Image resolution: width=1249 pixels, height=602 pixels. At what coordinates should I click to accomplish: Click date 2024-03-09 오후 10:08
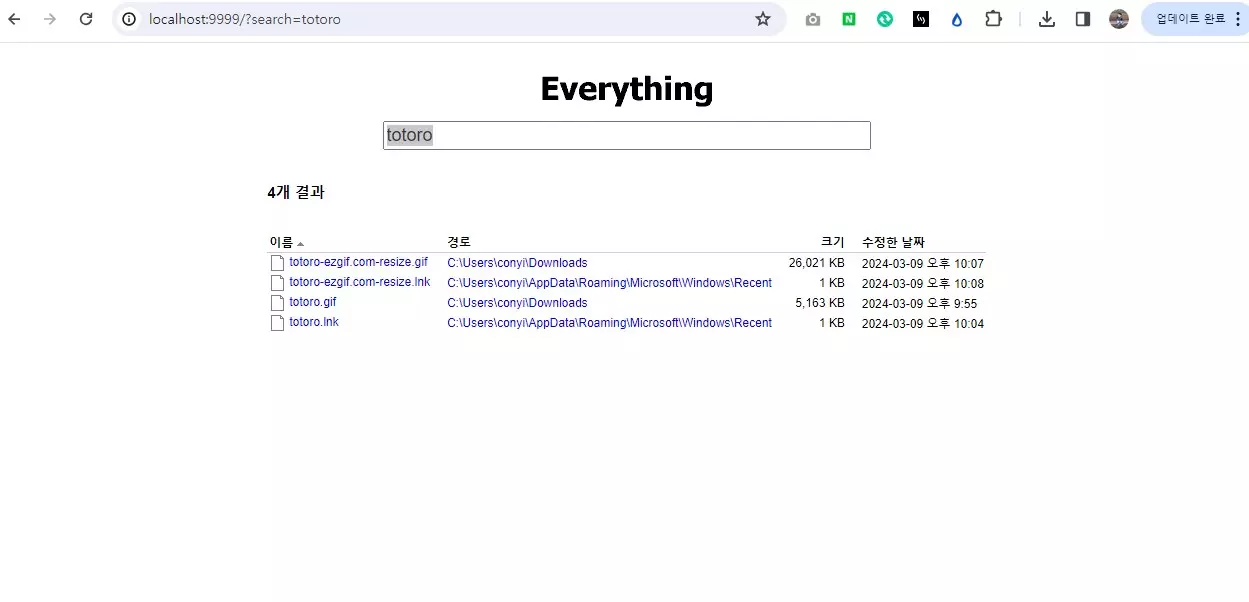923,283
